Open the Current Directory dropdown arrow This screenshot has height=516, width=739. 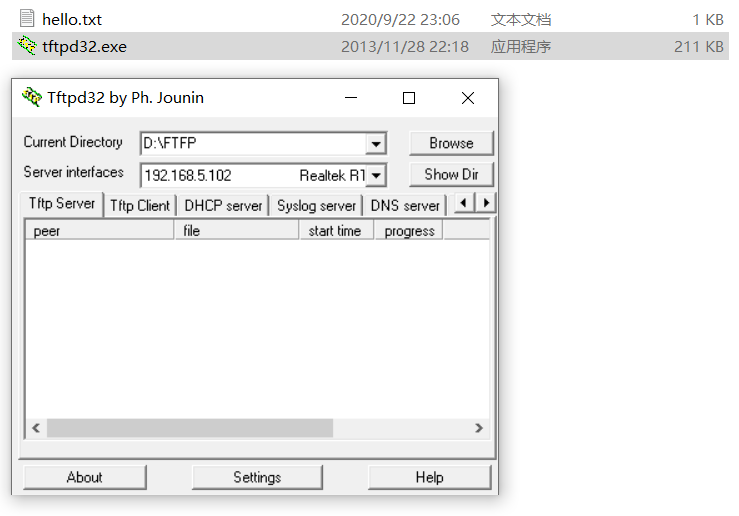(376, 144)
